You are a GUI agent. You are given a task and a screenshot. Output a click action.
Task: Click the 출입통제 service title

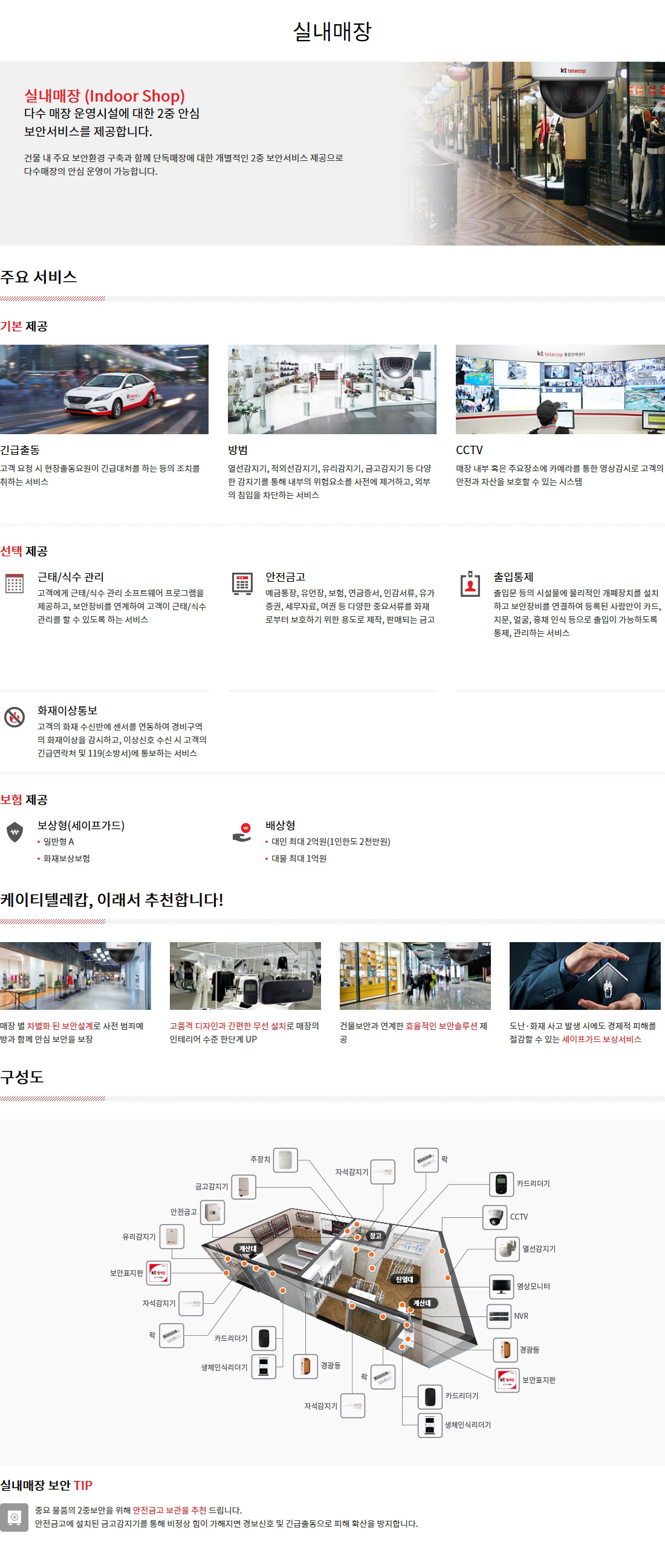tap(513, 576)
